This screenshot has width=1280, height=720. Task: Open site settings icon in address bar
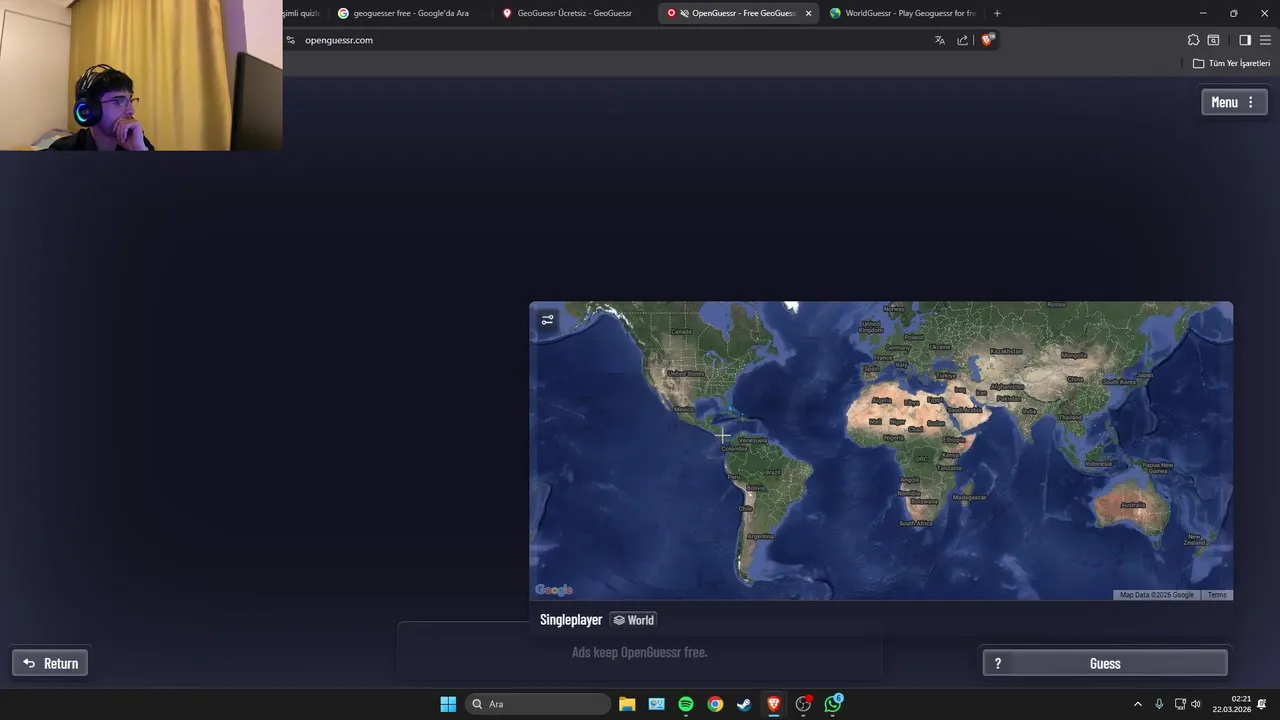[x=290, y=40]
